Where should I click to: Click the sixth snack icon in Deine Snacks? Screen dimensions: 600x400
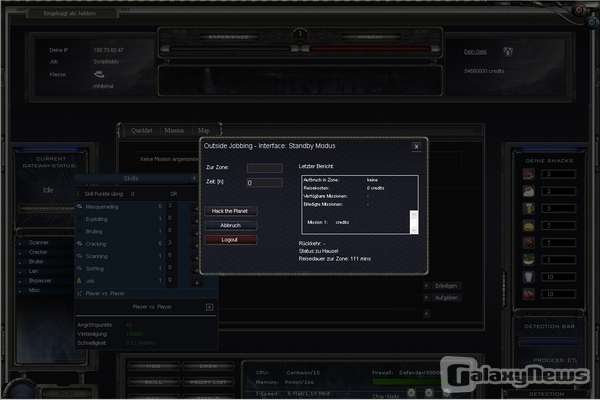[x=529, y=260]
